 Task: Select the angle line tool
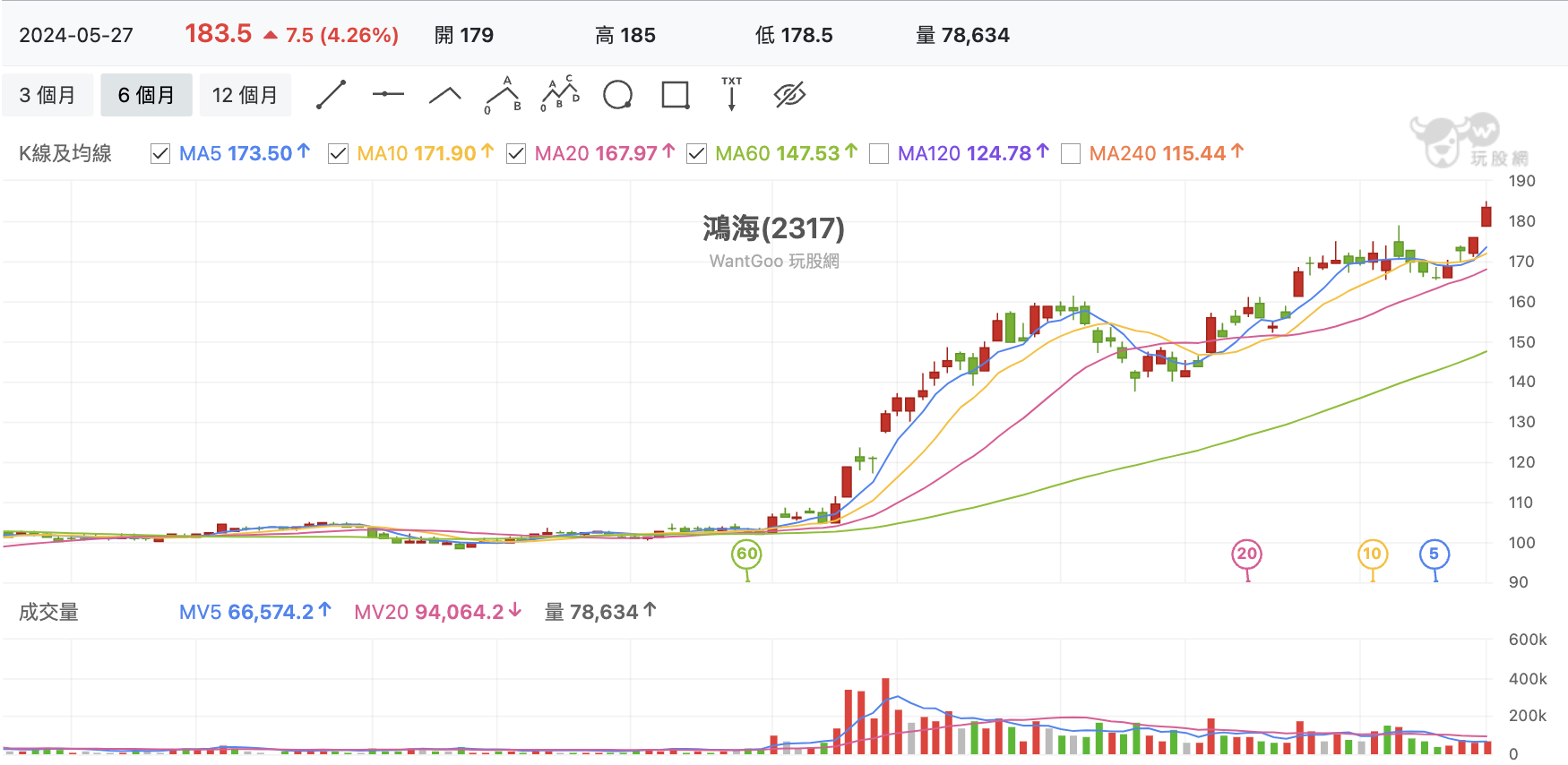pos(445,95)
